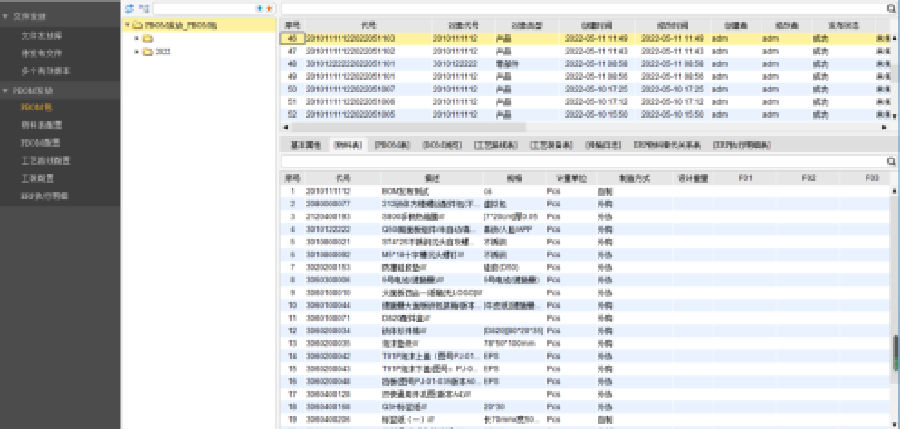900x429 pixels.
Task: Switch to the 物料表 tab
Action: pos(348,145)
